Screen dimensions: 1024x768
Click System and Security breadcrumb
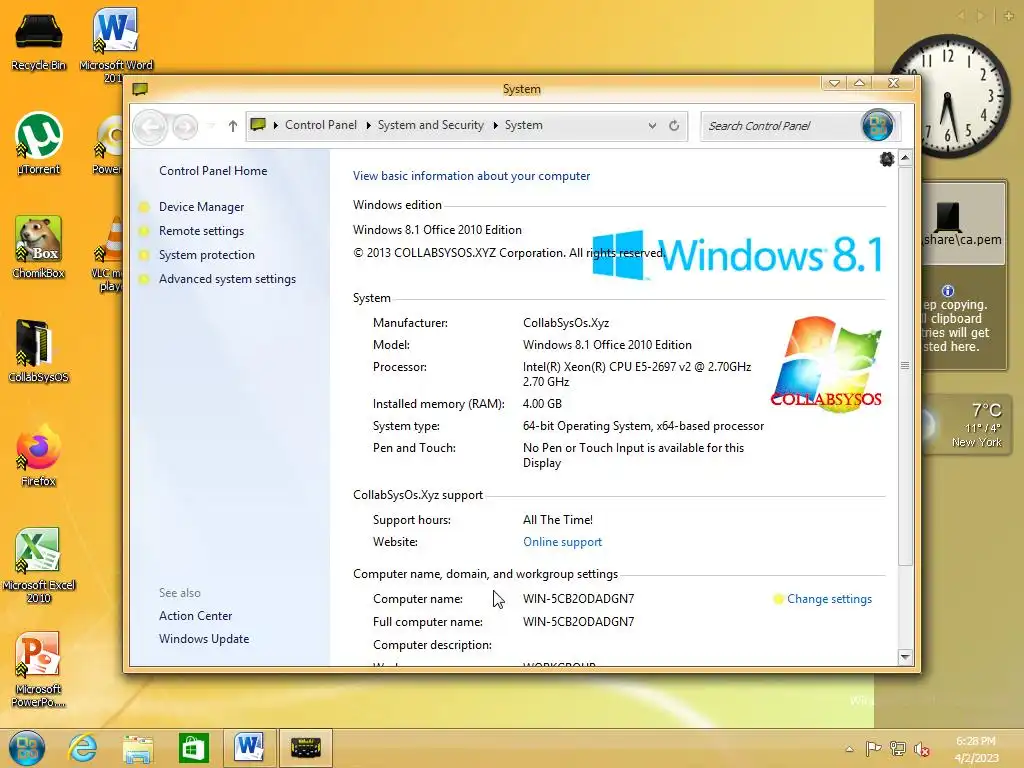pyautogui.click(x=430, y=125)
